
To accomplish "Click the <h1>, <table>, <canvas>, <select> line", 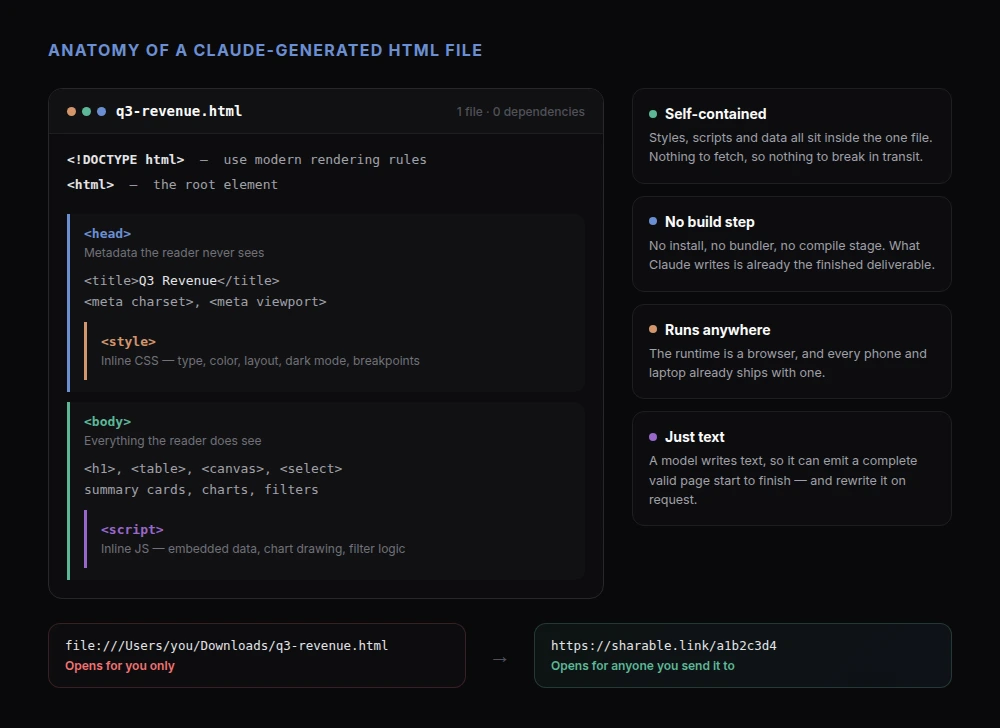I will 213,469.
